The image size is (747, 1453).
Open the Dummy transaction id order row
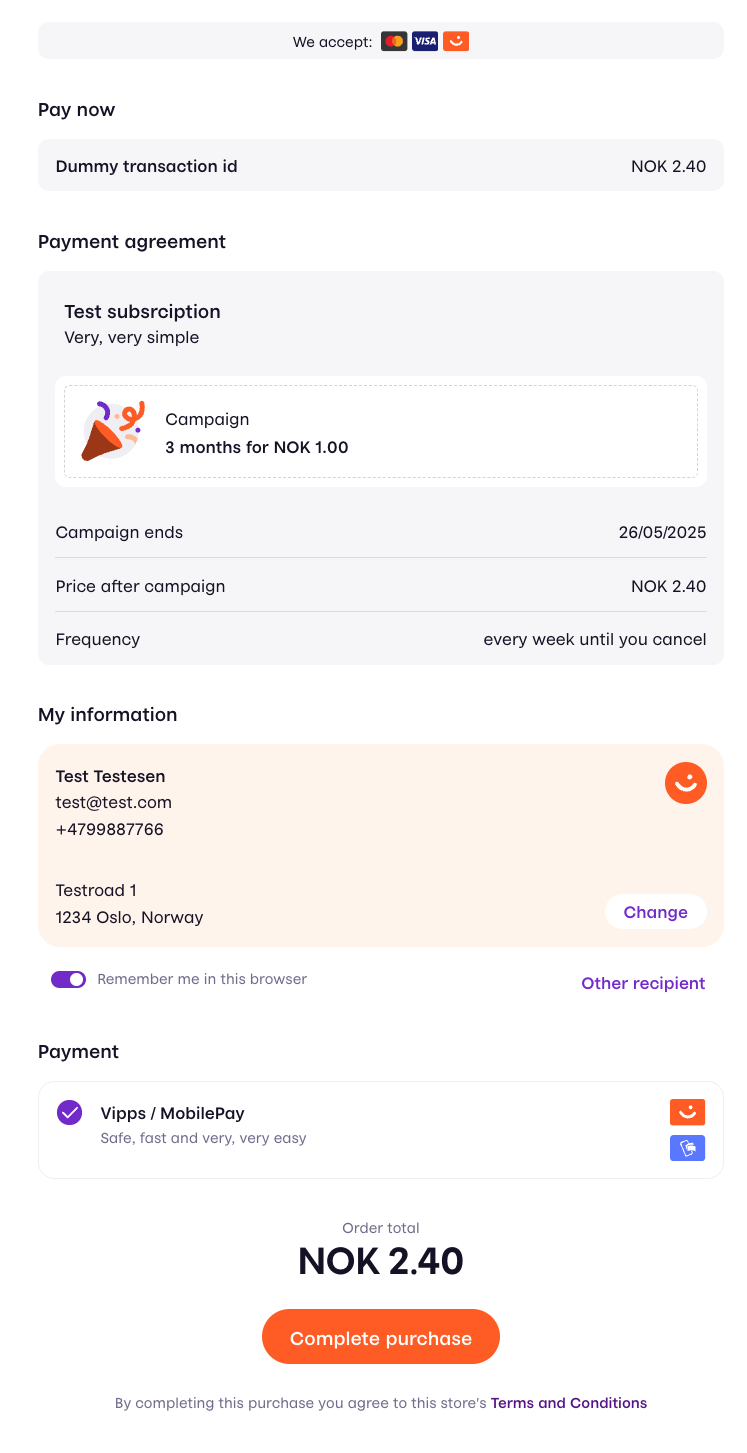point(380,166)
